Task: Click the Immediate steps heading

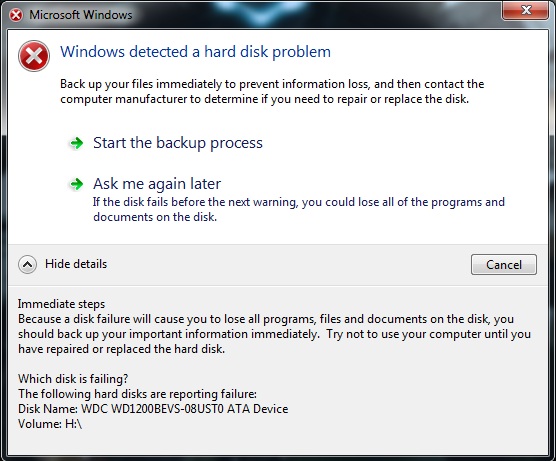Action: tap(61, 304)
